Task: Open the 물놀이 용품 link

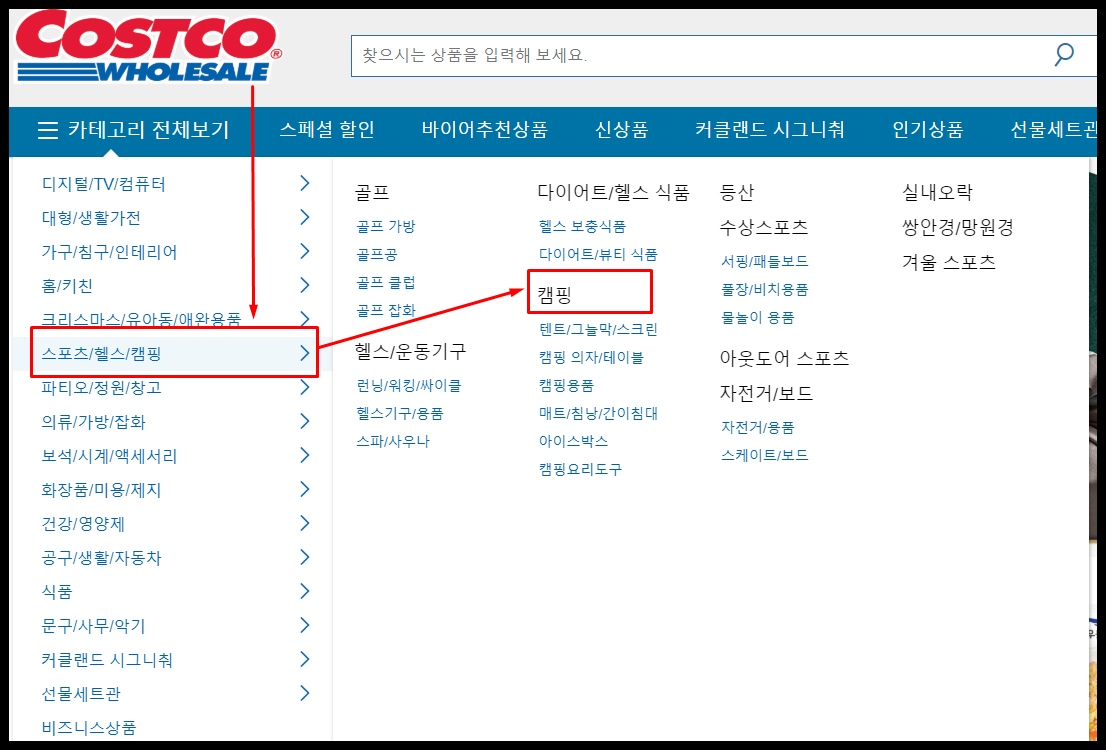Action: pyautogui.click(x=758, y=317)
